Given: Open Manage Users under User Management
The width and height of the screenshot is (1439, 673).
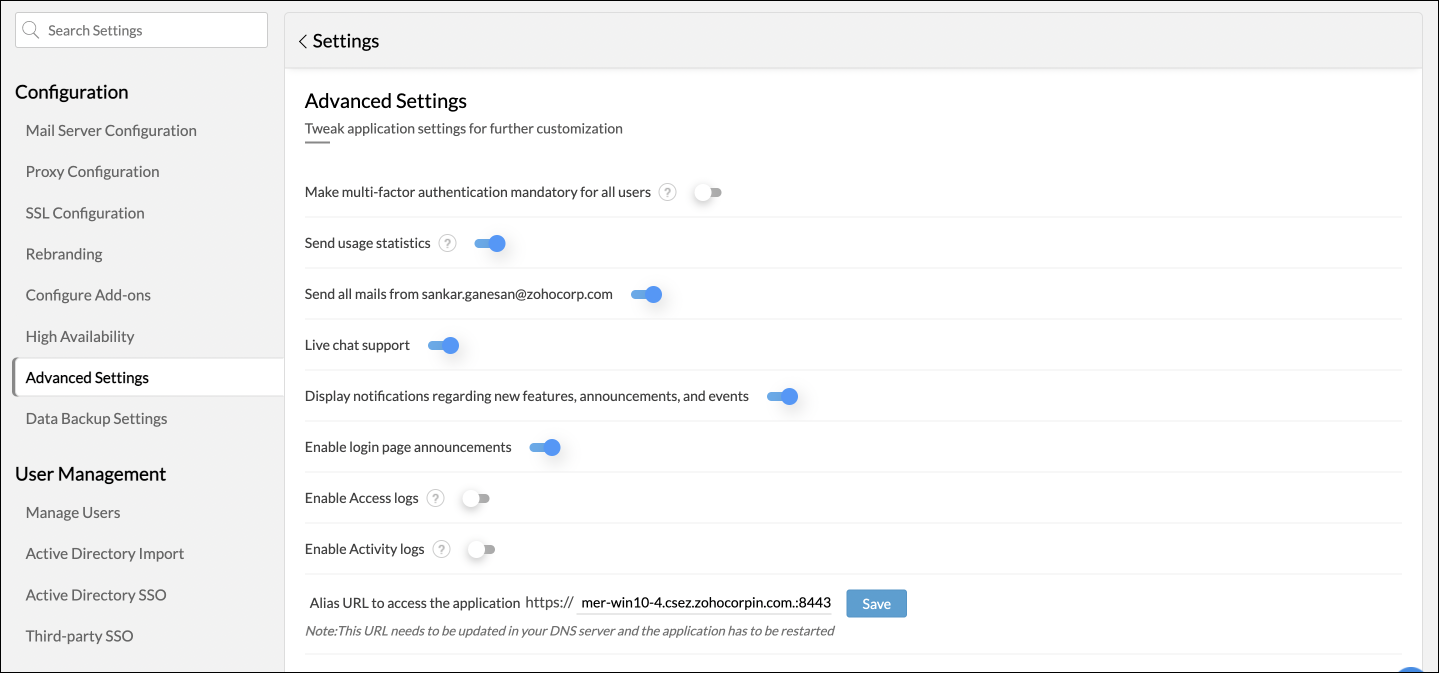Looking at the screenshot, I should click(x=72, y=512).
